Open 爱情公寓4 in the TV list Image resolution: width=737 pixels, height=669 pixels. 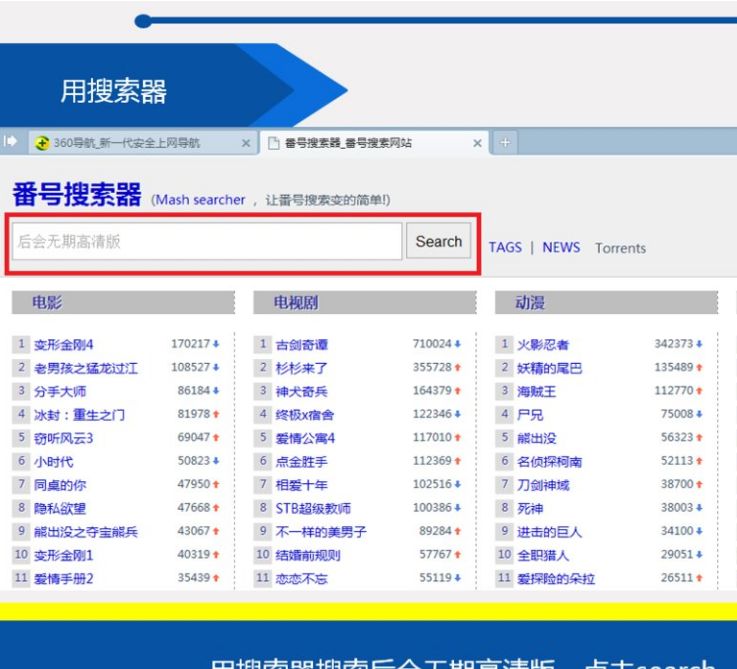click(305, 439)
